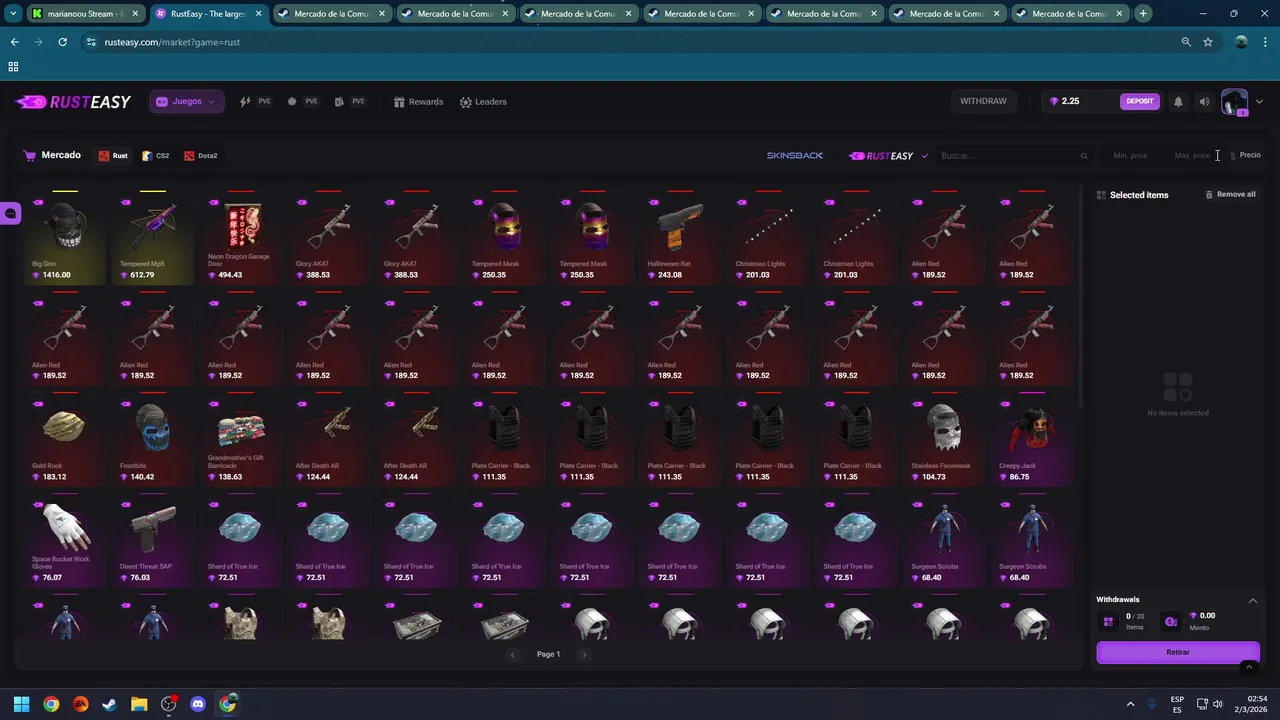Open the Juegos dropdown
The image size is (1280, 720).
coord(187,101)
